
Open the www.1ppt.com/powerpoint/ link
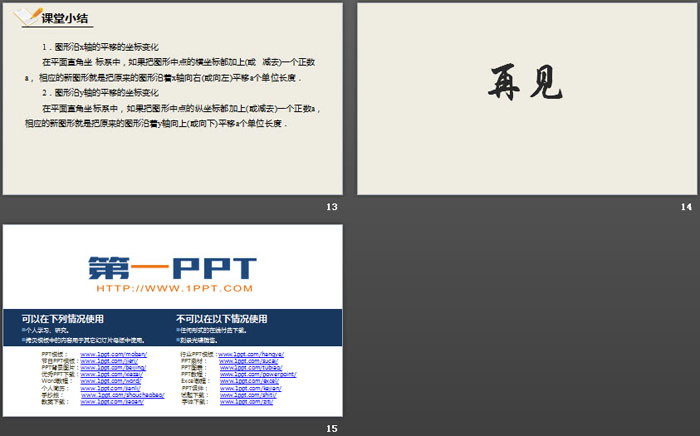click(258, 374)
